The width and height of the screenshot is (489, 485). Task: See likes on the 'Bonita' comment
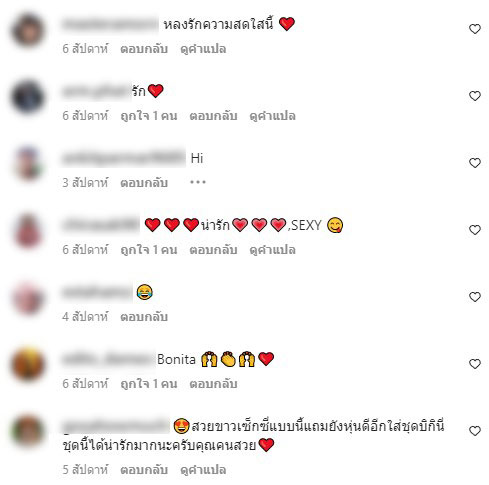tap(149, 384)
